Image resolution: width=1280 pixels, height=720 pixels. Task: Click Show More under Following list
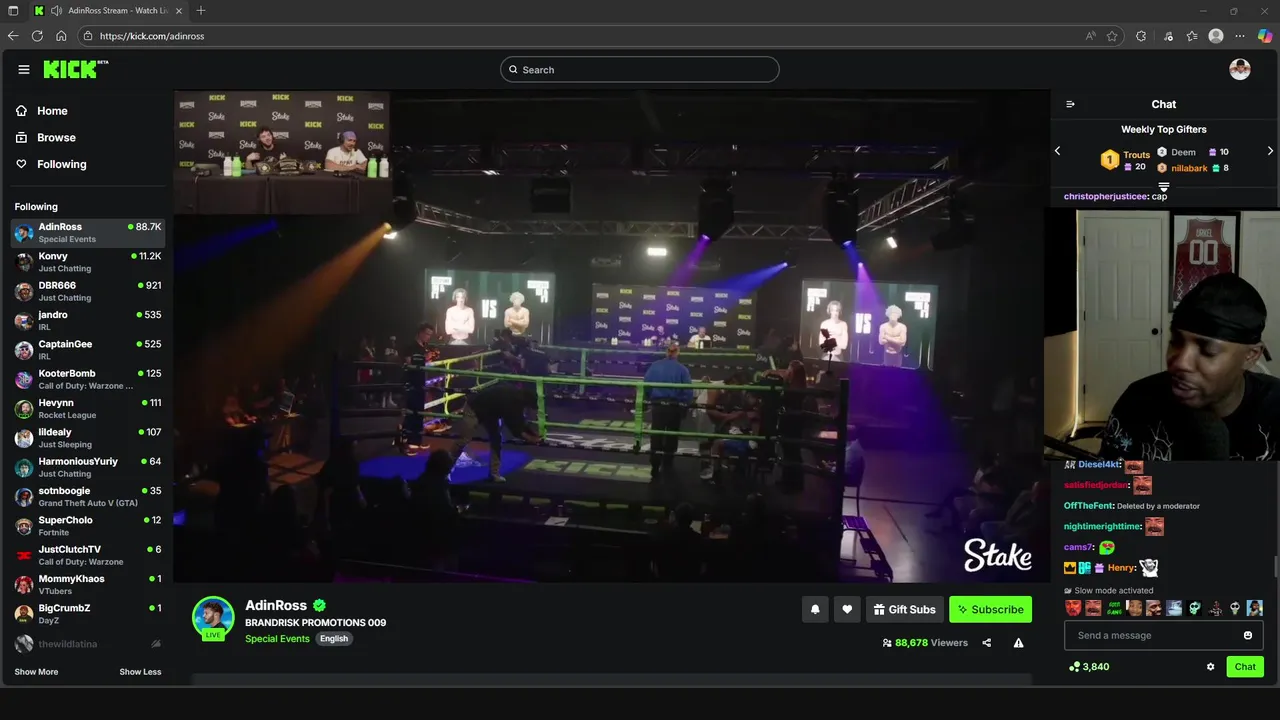(x=36, y=672)
